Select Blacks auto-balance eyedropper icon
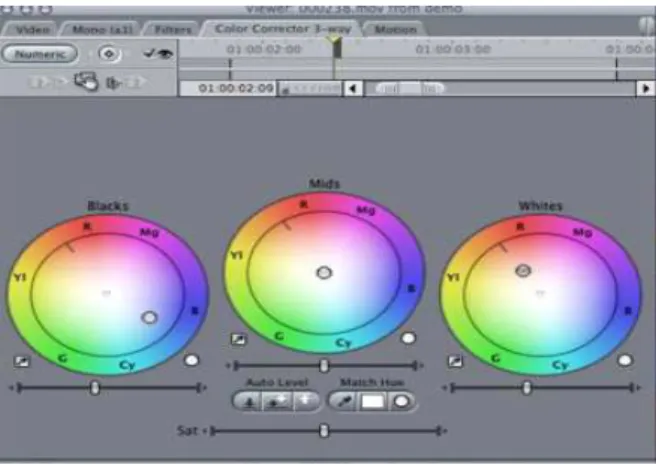The image size is (656, 465). click(22, 361)
